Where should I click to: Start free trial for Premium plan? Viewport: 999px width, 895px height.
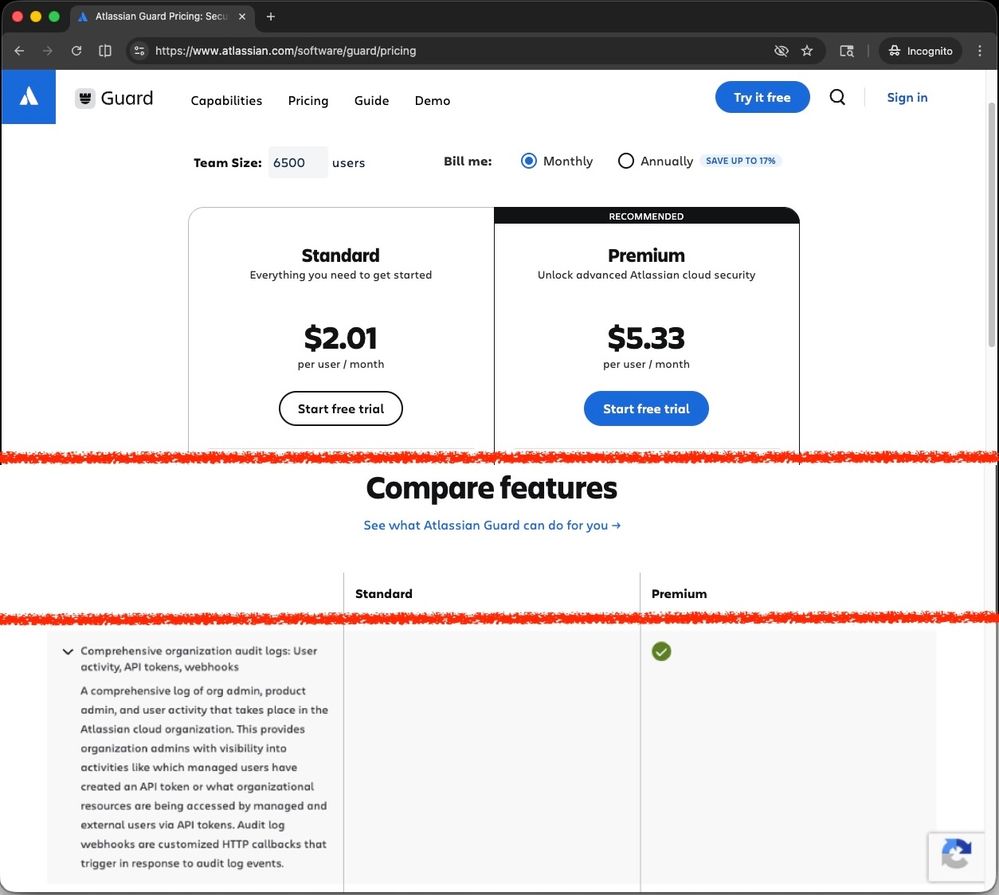[x=646, y=409]
